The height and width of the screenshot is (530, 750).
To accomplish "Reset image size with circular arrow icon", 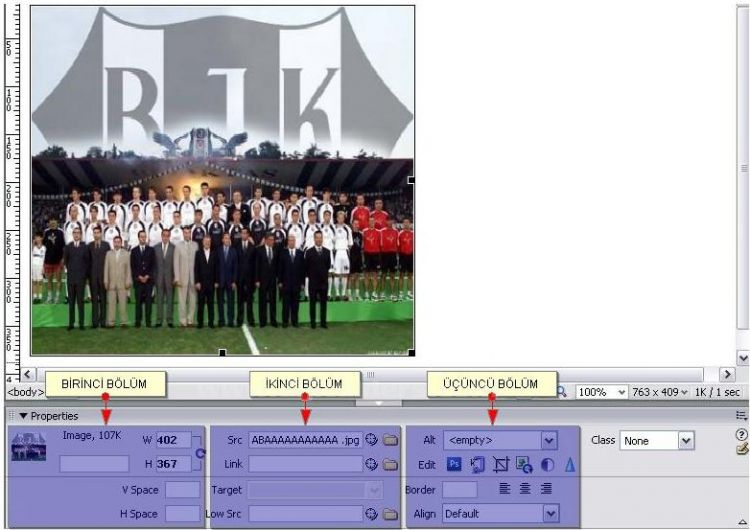I will (200, 453).
